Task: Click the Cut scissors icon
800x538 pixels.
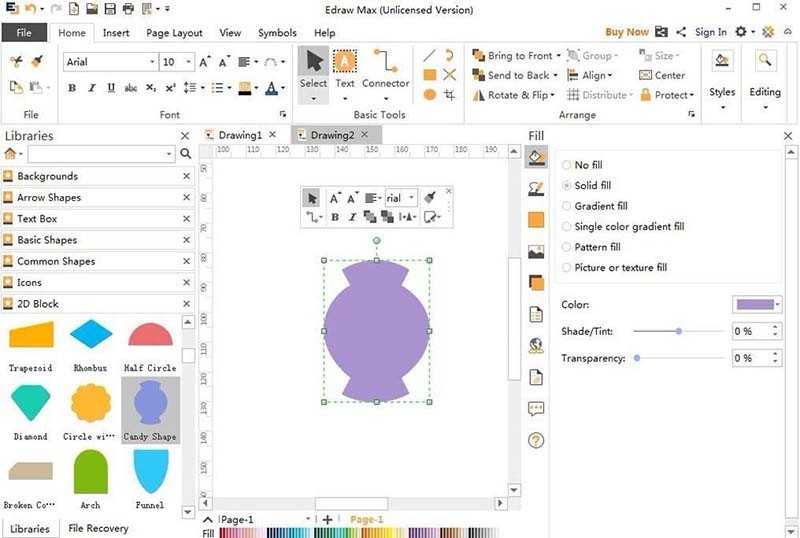Action: pyautogui.click(x=16, y=62)
